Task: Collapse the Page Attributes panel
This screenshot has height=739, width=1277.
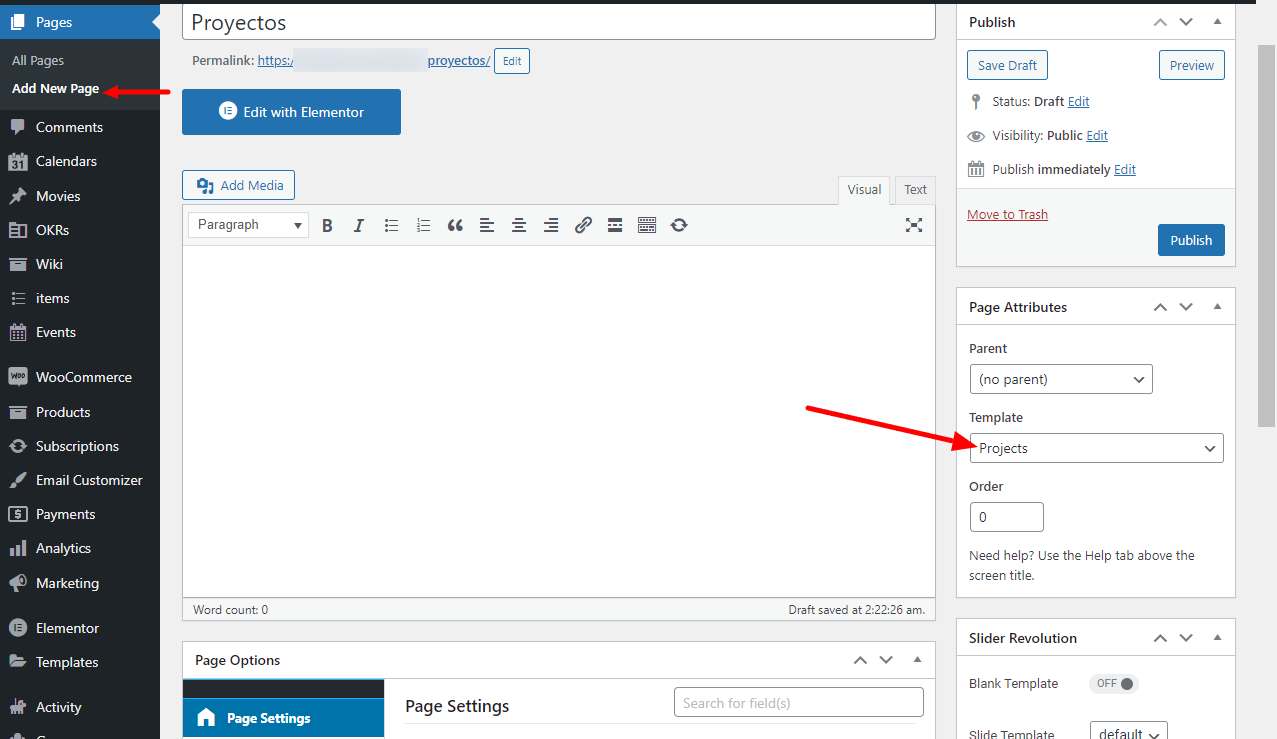Action: click(1217, 307)
